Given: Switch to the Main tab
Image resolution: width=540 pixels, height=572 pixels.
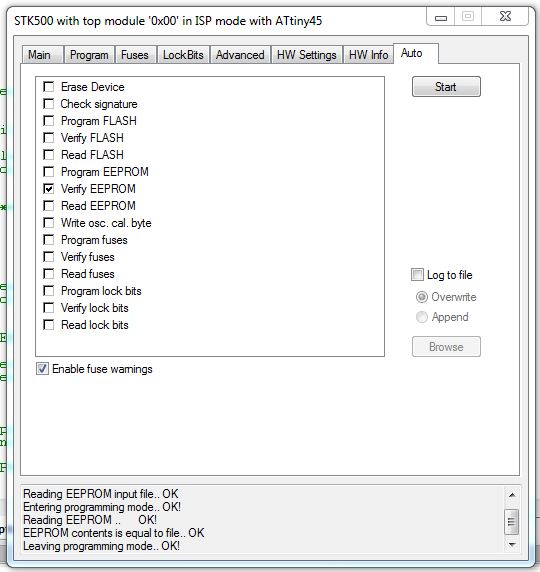Looking at the screenshot, I should pos(42,55).
